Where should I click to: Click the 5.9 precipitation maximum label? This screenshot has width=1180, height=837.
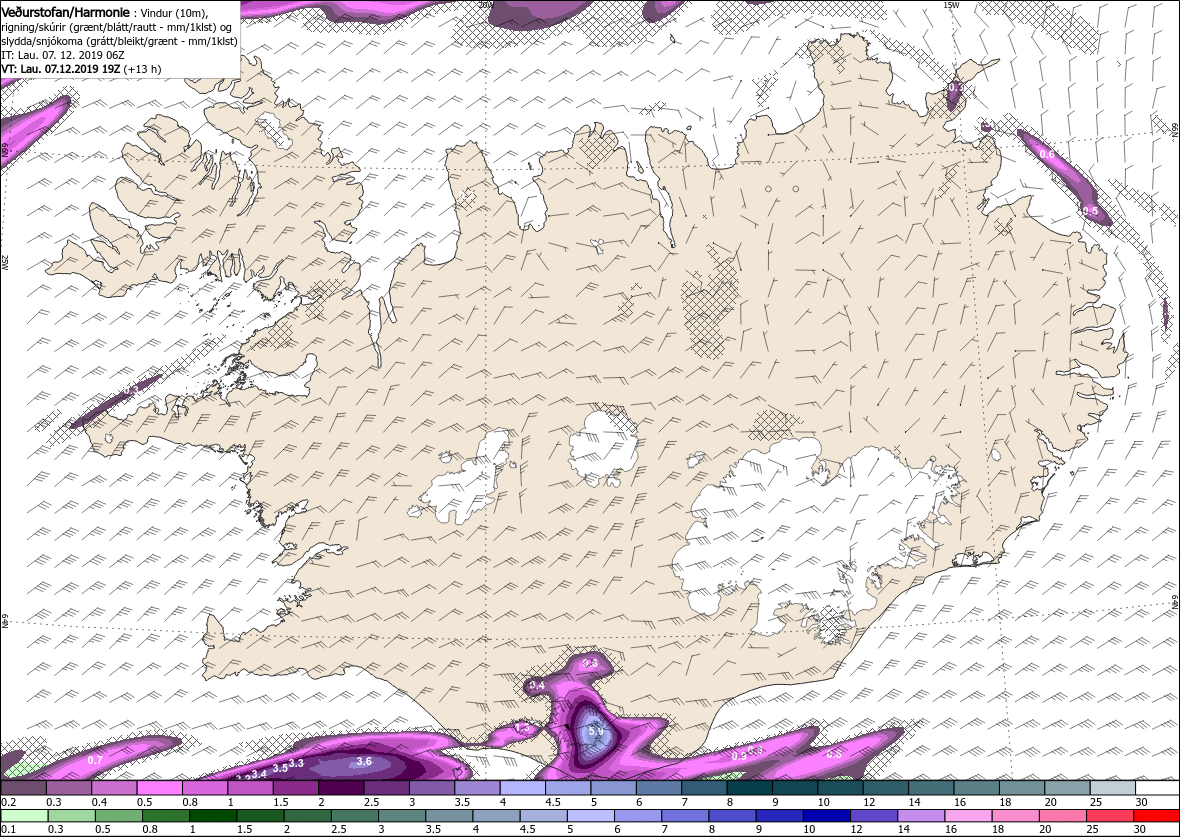click(596, 731)
